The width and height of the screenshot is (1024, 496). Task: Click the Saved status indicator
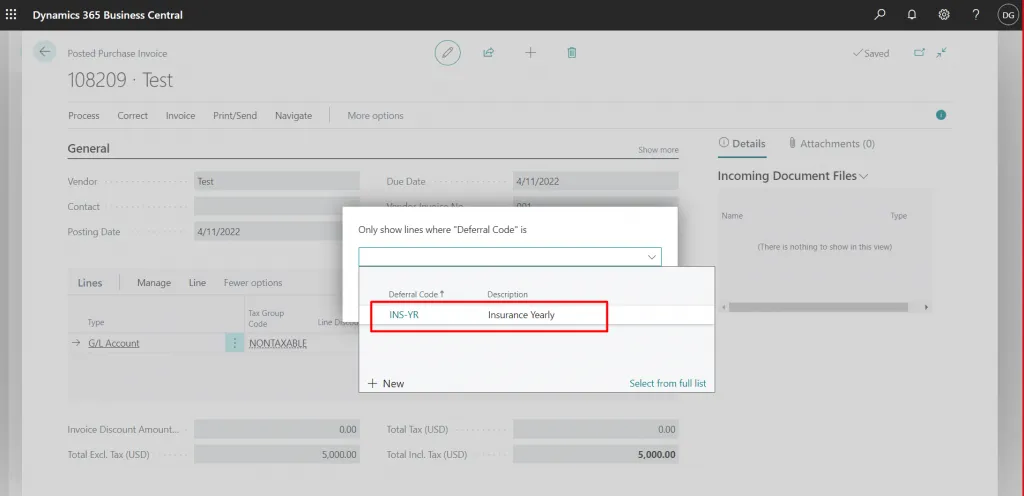click(871, 54)
